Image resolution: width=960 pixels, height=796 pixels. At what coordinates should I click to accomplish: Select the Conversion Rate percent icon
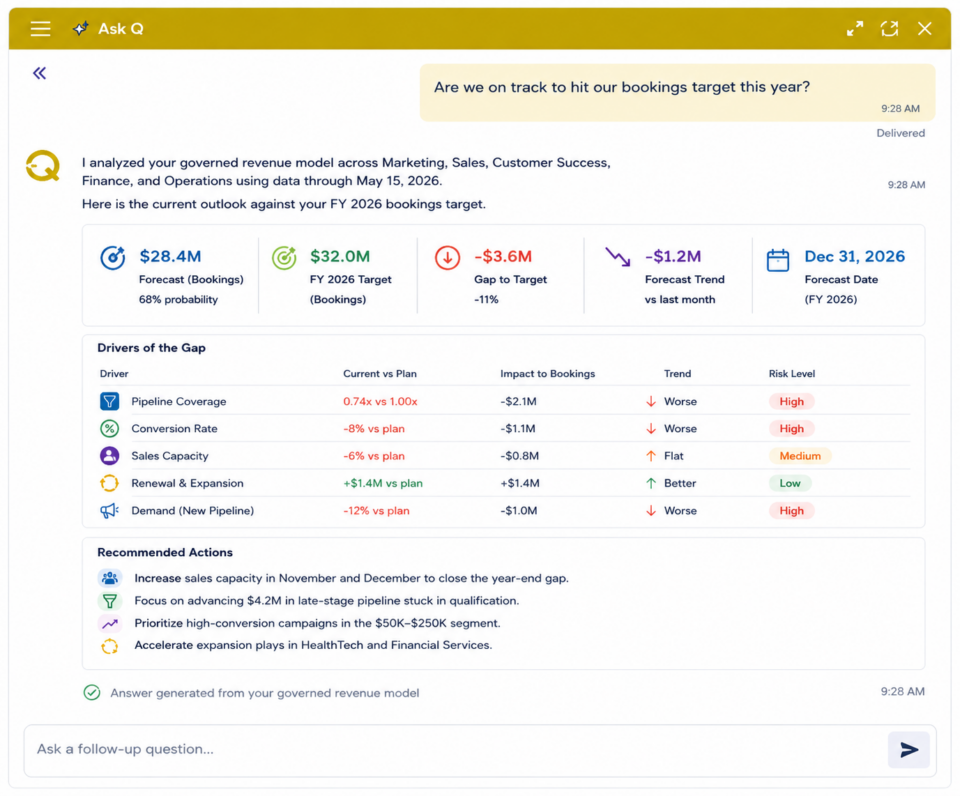(x=110, y=429)
